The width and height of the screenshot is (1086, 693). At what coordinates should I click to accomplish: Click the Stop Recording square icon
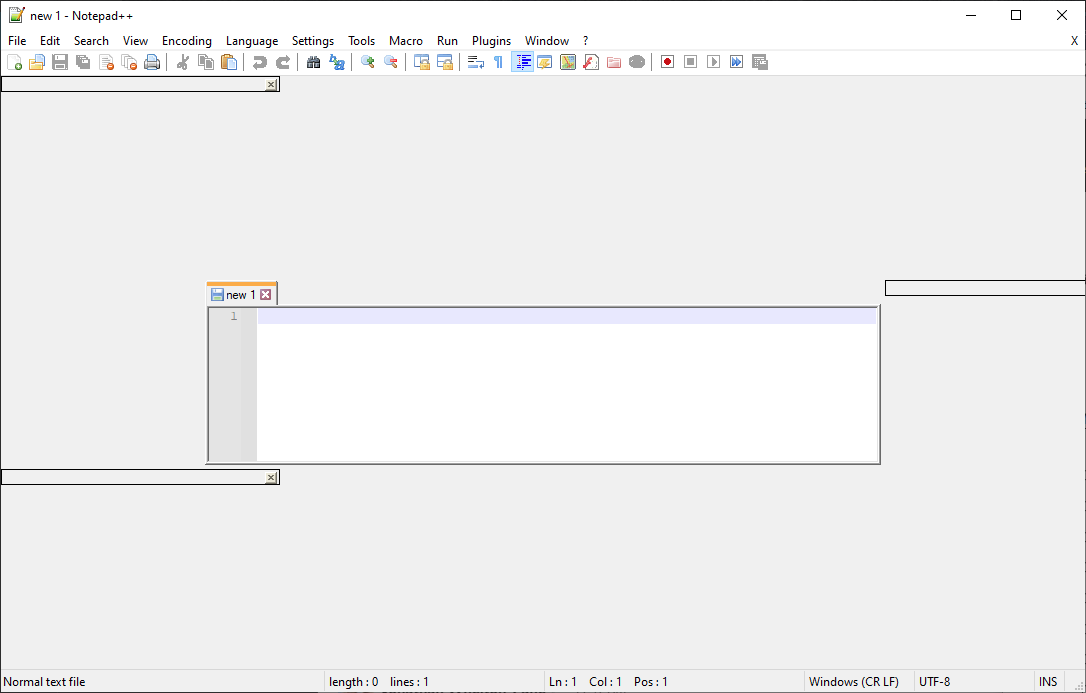point(691,62)
